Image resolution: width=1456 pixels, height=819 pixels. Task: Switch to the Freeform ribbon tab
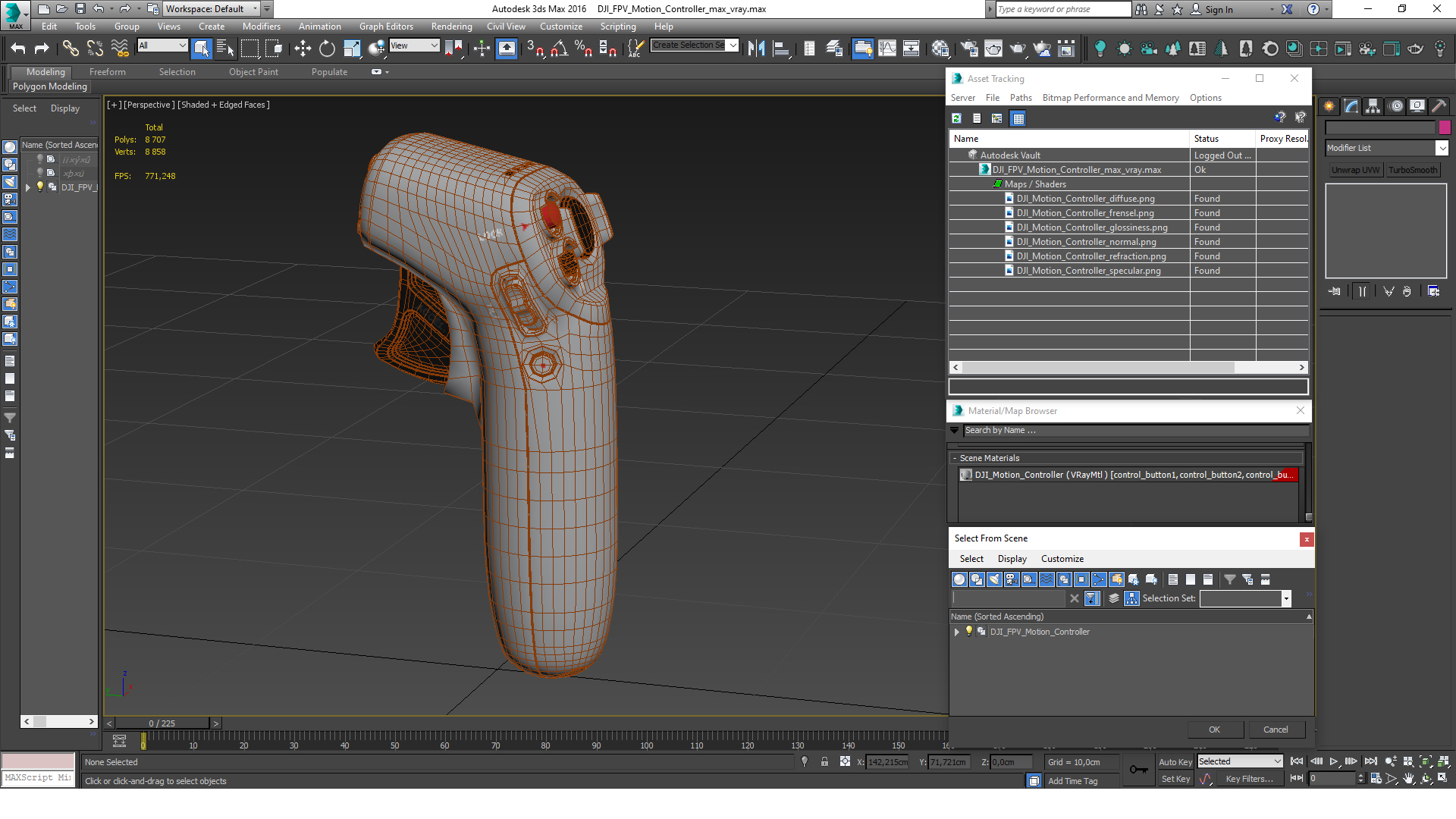(108, 72)
